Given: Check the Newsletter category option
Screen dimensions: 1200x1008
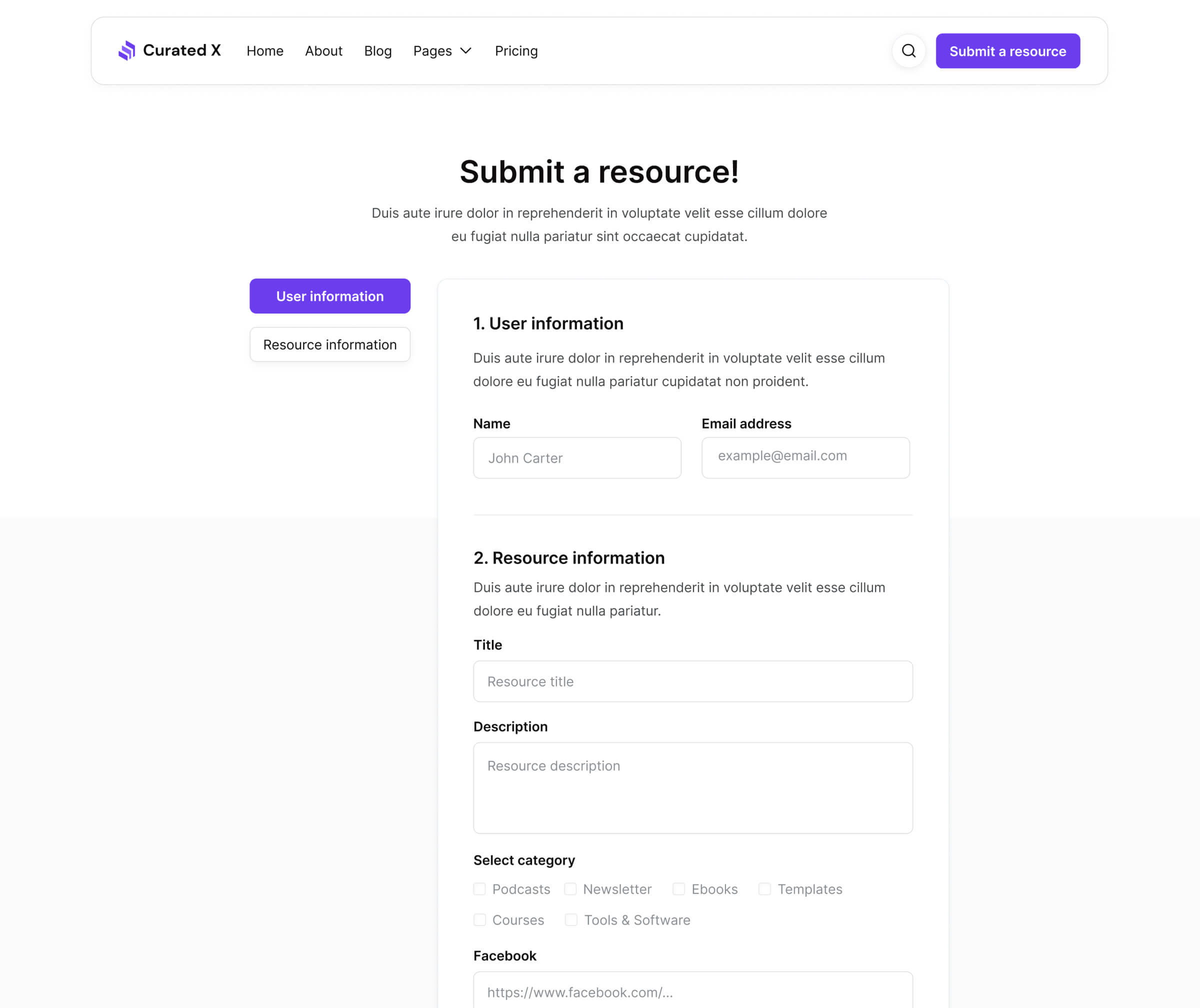Looking at the screenshot, I should pos(570,889).
